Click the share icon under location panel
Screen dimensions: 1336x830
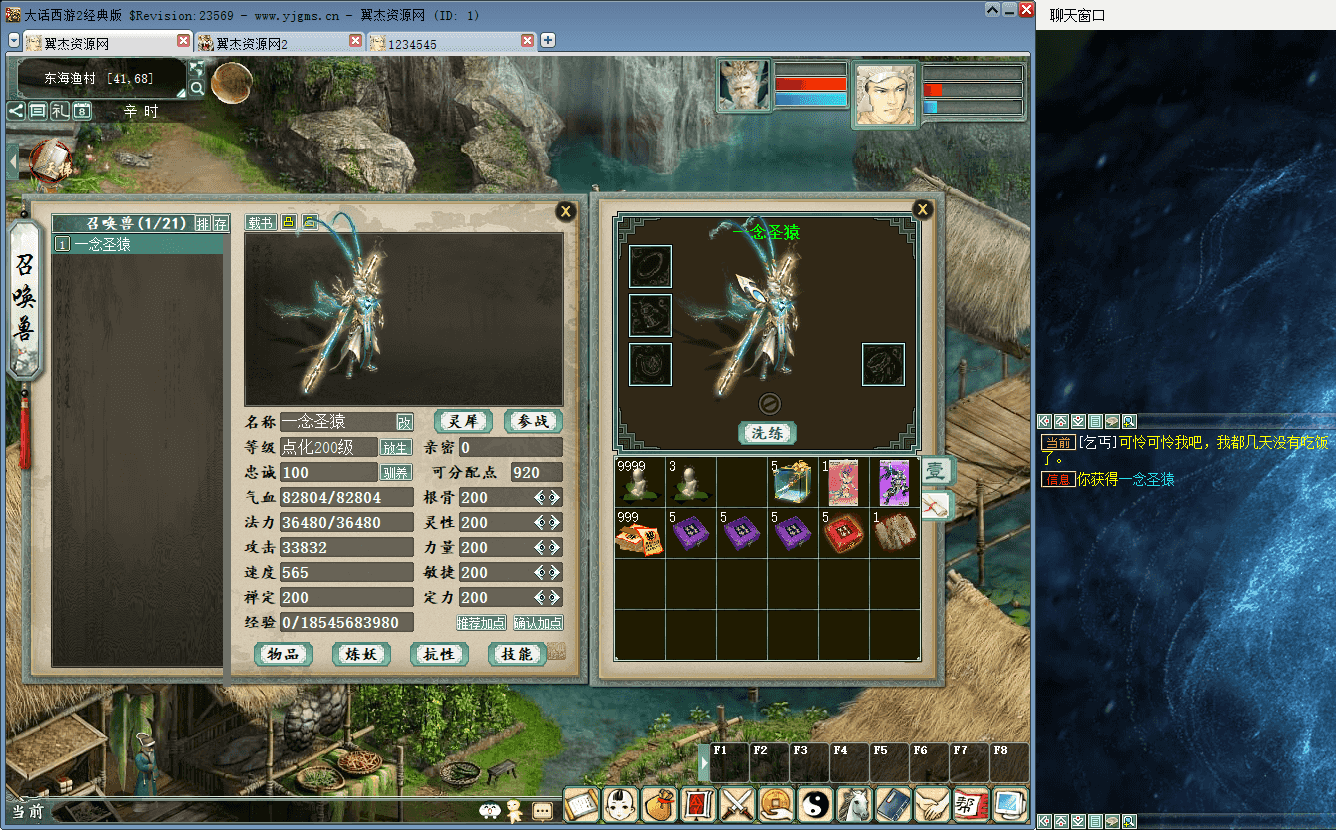pyautogui.click(x=16, y=111)
